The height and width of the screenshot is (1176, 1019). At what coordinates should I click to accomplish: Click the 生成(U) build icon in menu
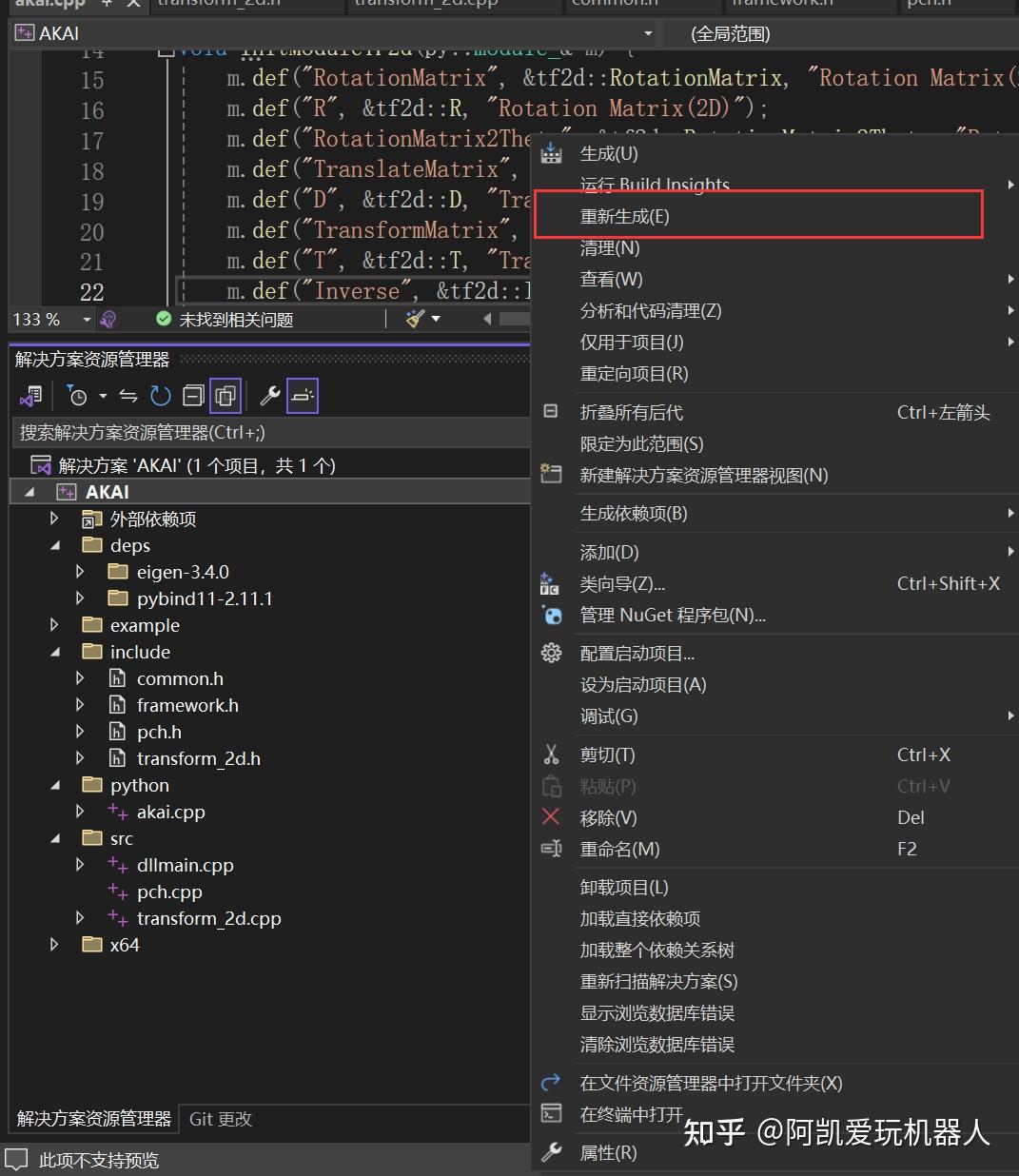point(551,152)
